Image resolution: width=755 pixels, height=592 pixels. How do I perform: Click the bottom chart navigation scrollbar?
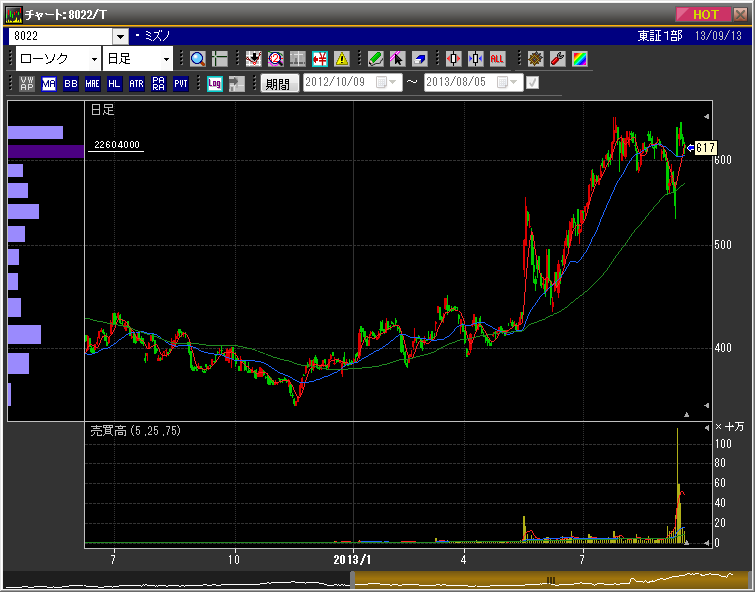(x=377, y=580)
